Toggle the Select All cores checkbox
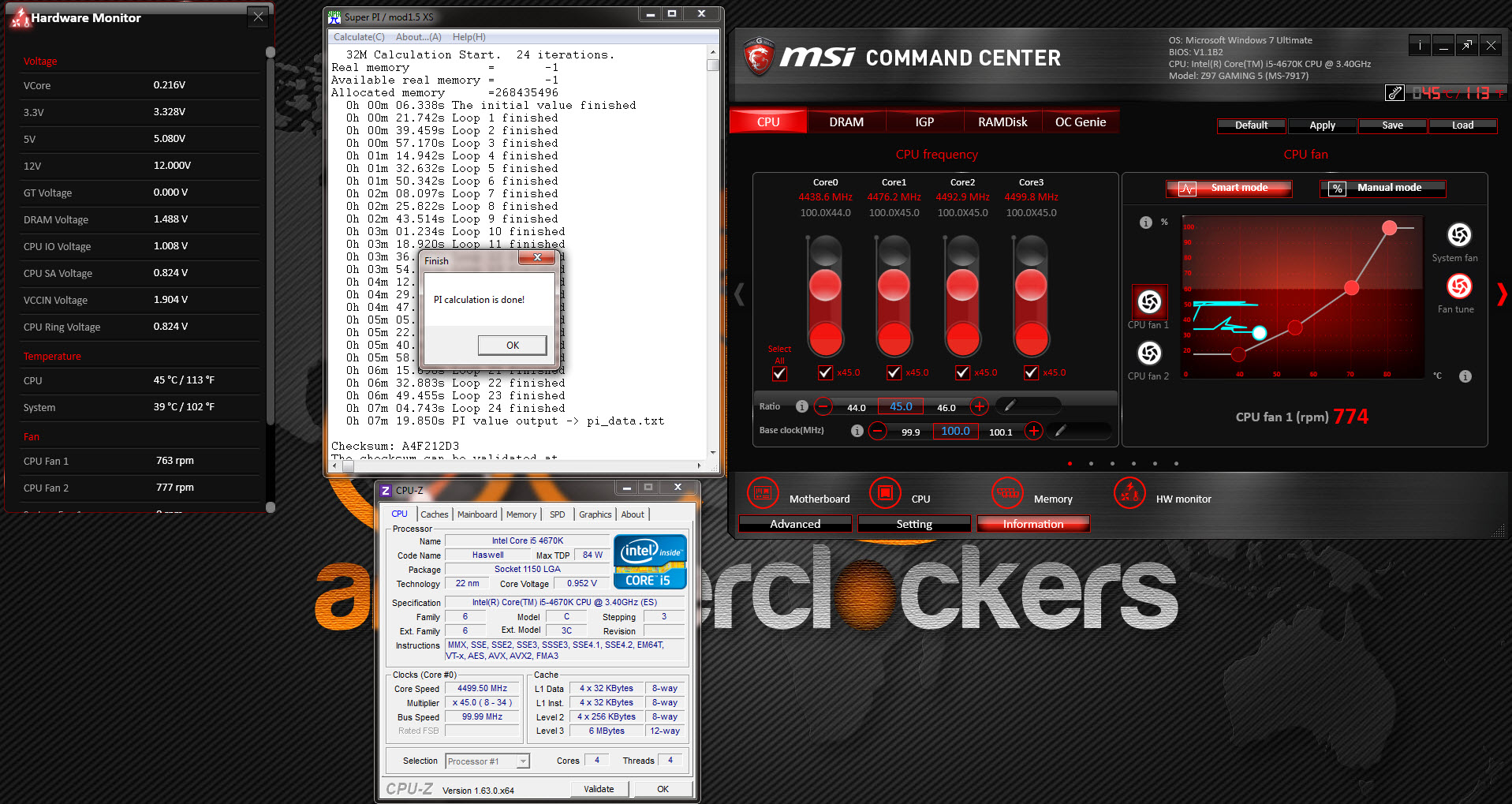This screenshot has width=1512, height=804. (x=779, y=373)
